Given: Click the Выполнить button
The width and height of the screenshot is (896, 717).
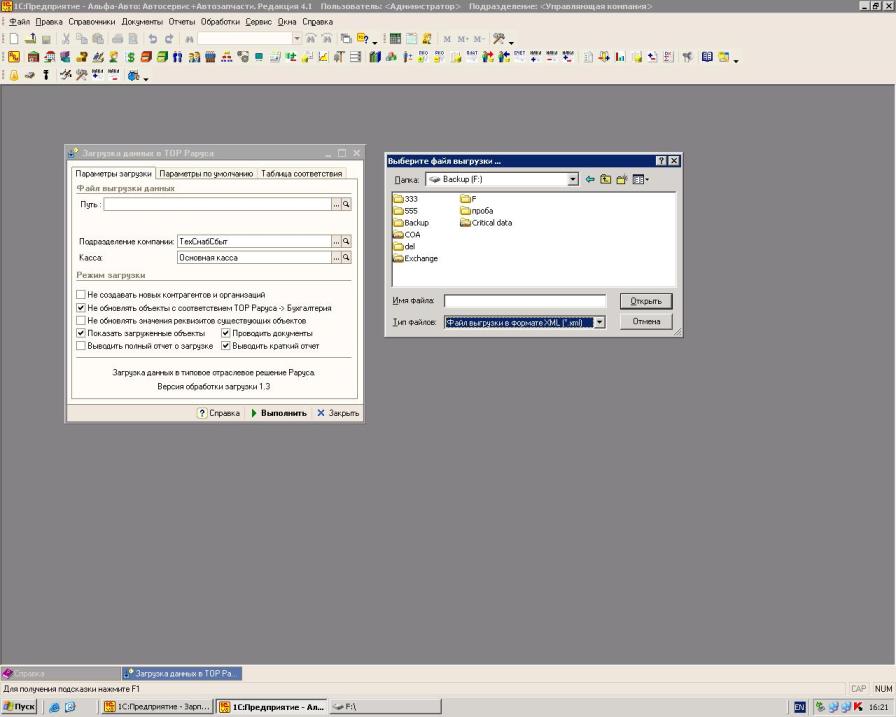Looking at the screenshot, I should tap(279, 412).
